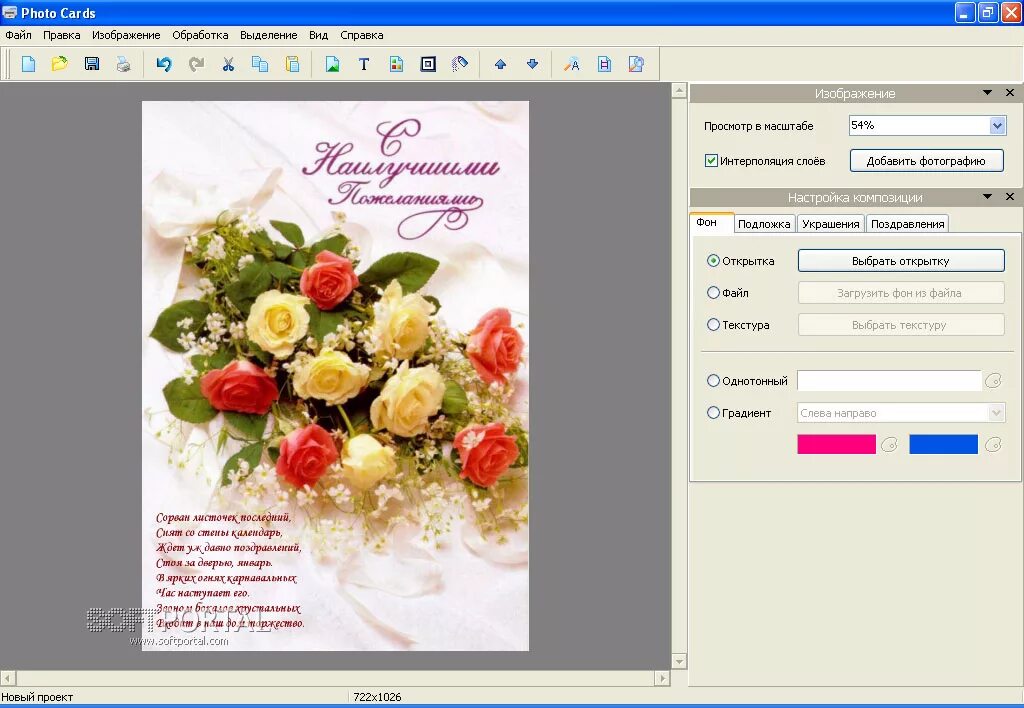Switch to the Поздравления tab
The height and width of the screenshot is (708, 1024).
tap(908, 224)
